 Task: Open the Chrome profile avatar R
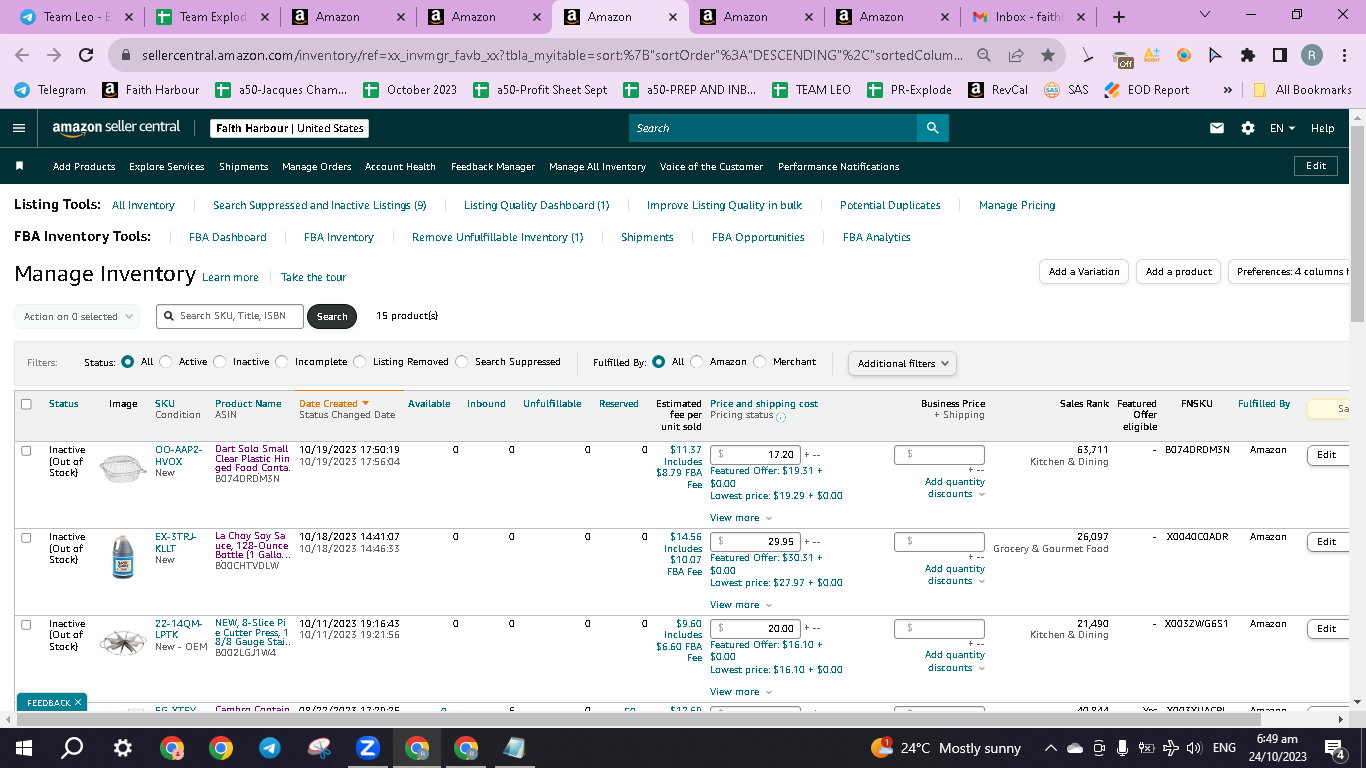pos(1312,56)
